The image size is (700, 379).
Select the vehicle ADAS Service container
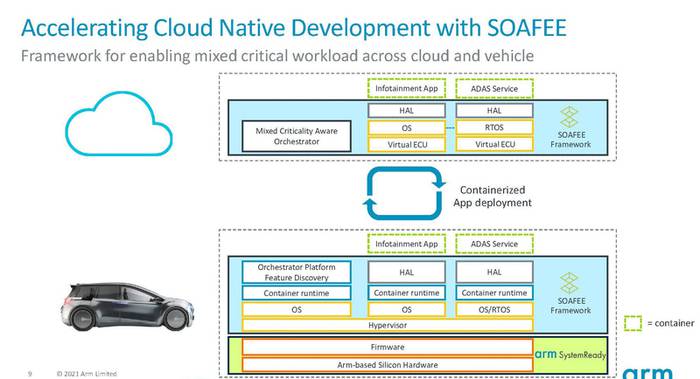(494, 244)
